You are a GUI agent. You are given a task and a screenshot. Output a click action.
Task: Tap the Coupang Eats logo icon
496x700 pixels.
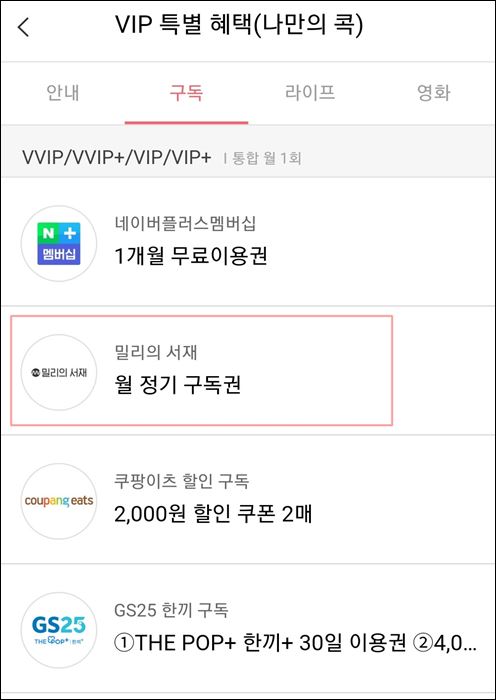click(59, 501)
